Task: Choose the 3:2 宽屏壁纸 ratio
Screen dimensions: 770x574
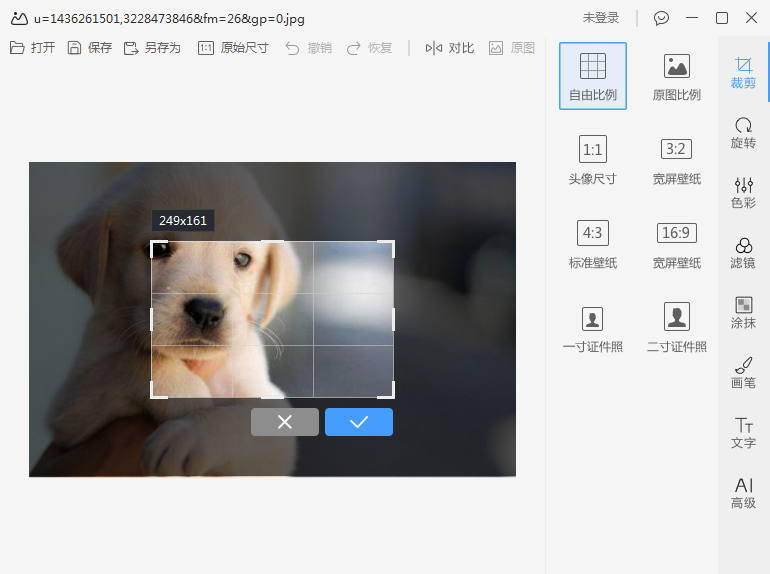Action: (676, 160)
